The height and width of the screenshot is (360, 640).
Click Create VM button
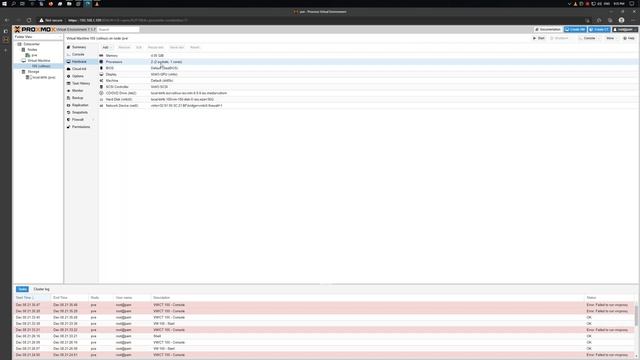(575, 29)
